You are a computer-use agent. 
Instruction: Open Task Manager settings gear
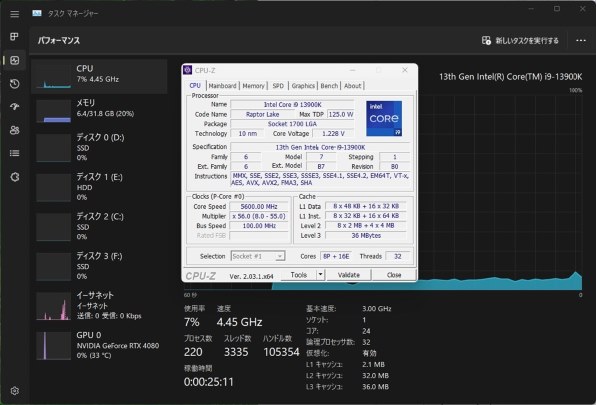[14, 391]
